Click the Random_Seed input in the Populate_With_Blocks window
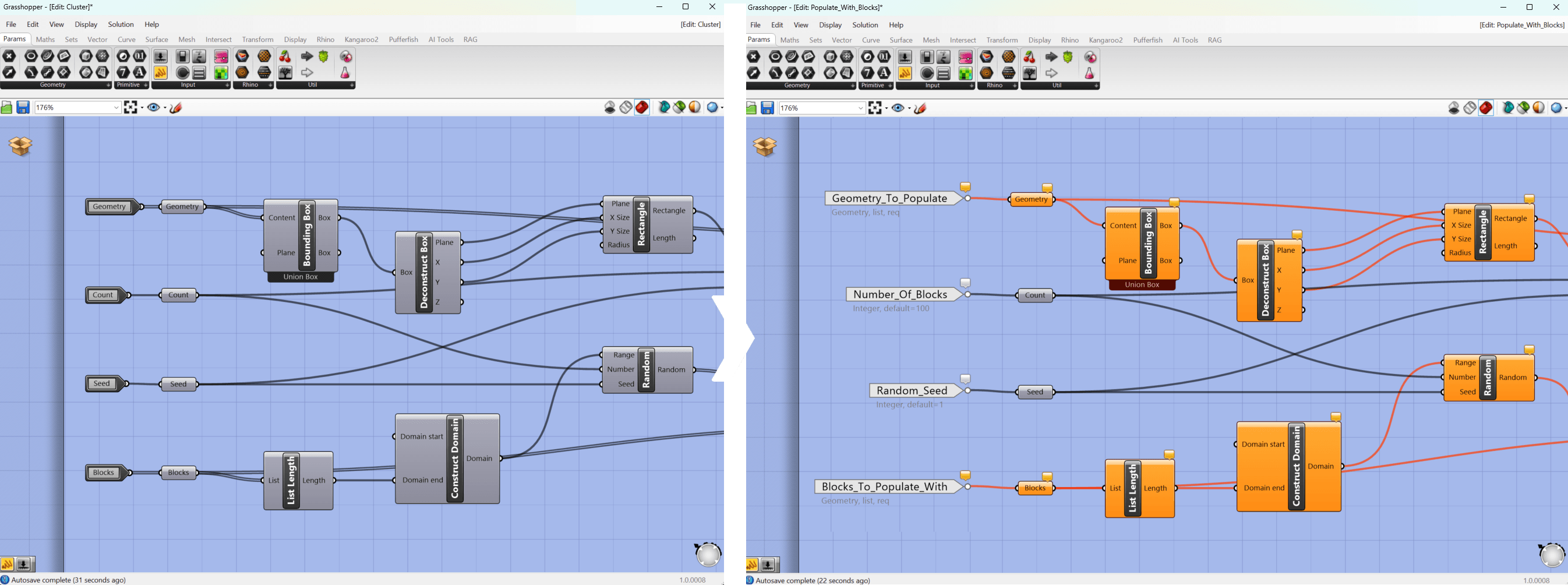The height and width of the screenshot is (585, 1568). 916,391
